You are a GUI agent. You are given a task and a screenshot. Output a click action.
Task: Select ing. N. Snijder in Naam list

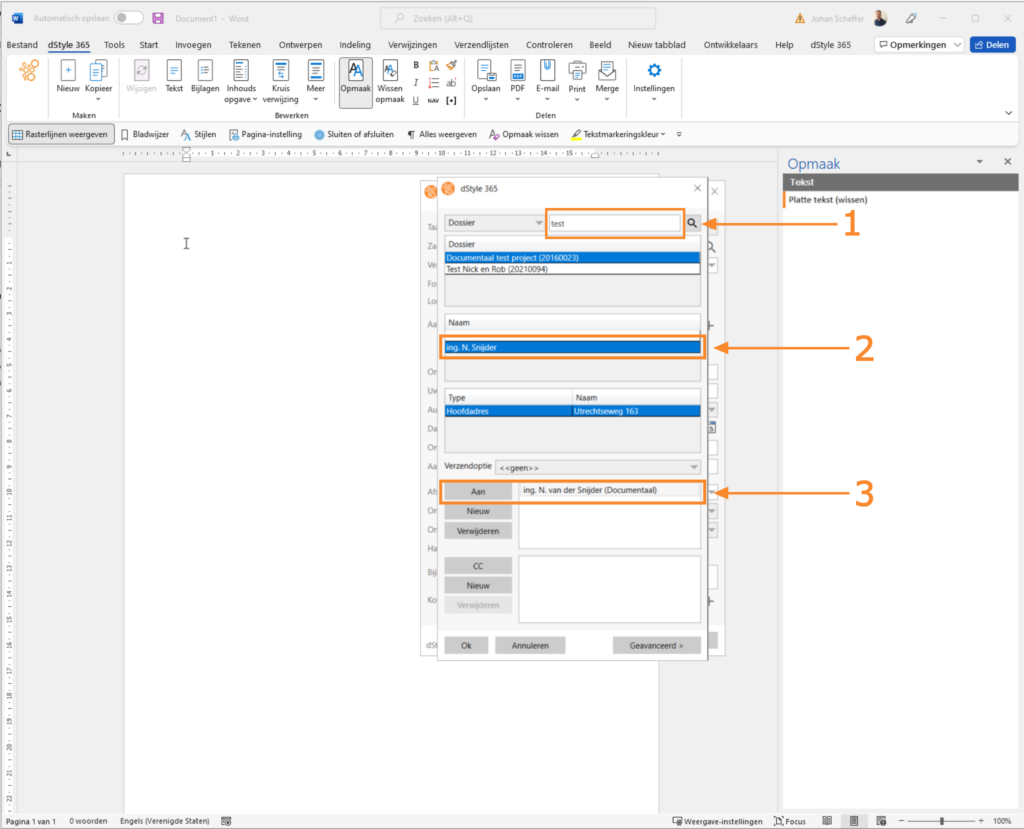point(572,348)
